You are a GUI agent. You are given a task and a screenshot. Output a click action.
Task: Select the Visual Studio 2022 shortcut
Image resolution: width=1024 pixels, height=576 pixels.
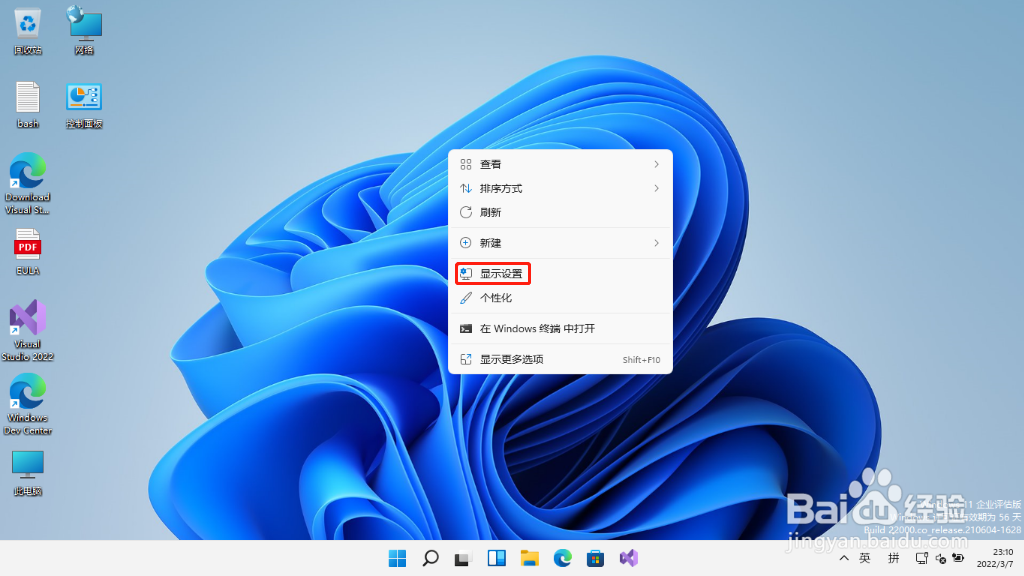tap(27, 330)
